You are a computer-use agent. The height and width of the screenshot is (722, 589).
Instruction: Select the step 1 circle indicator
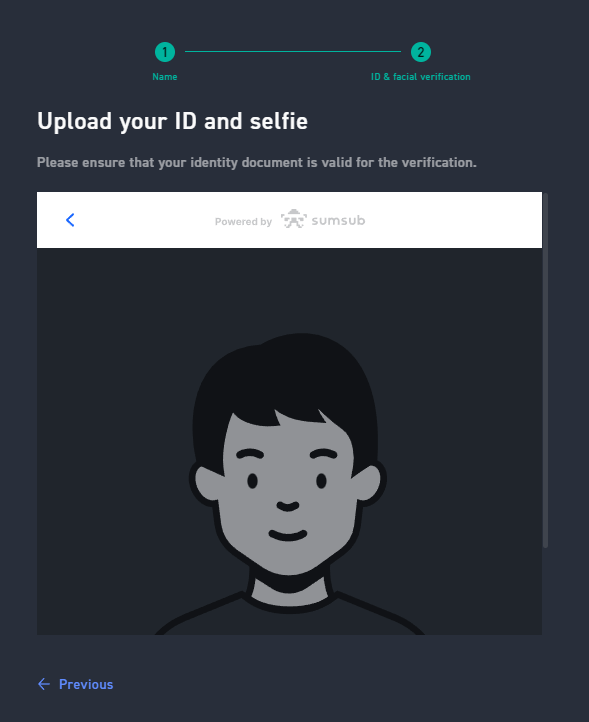[165, 52]
